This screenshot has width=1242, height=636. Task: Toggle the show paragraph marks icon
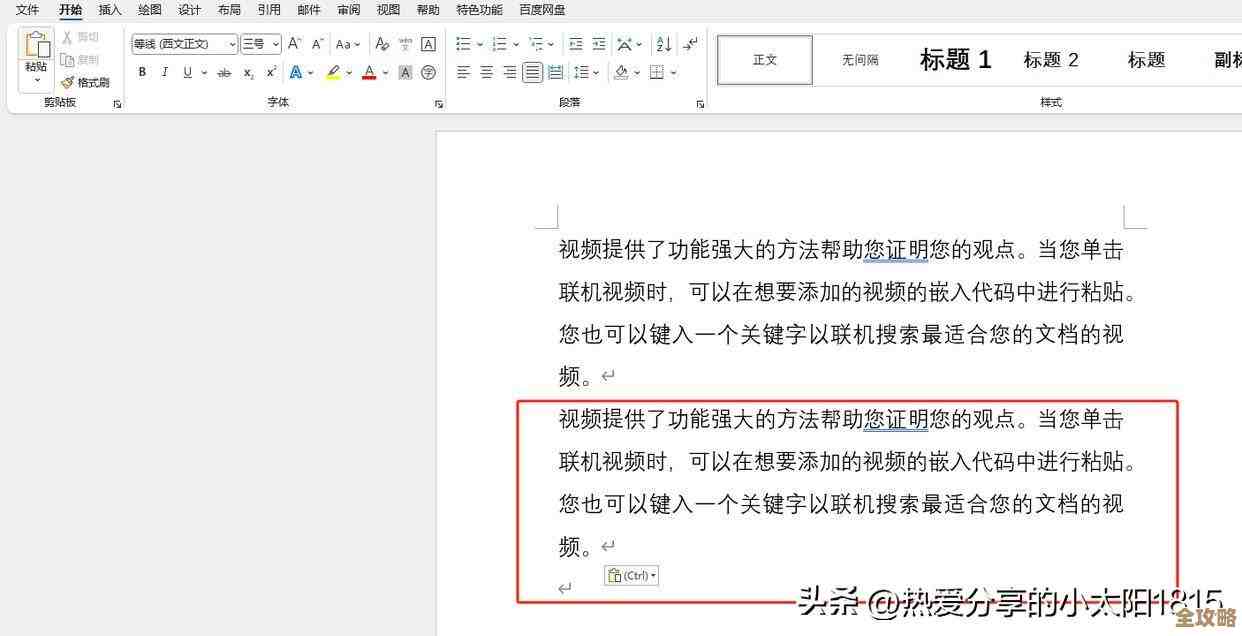(689, 44)
